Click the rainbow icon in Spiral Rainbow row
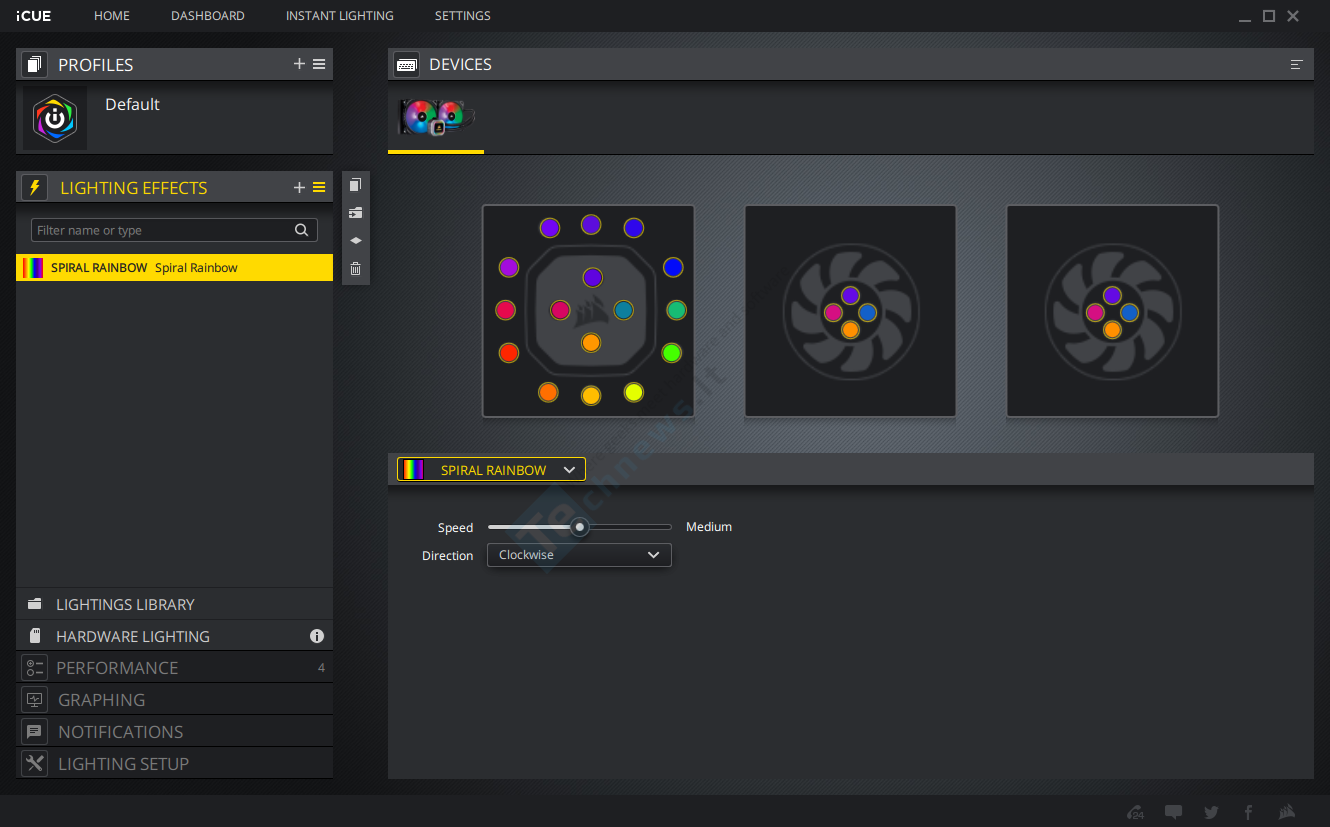1330x827 pixels. tap(33, 268)
